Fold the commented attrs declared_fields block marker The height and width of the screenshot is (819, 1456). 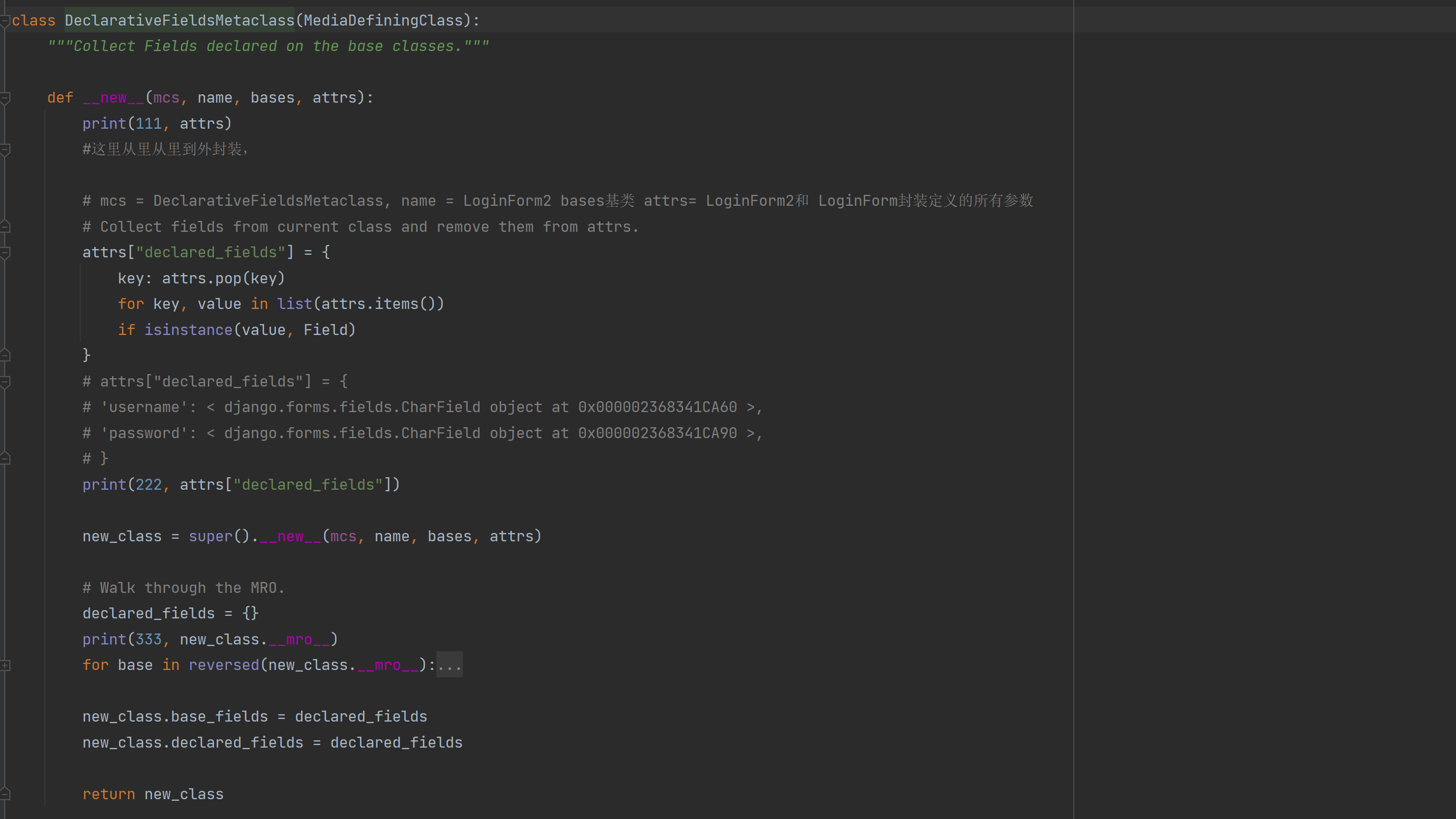click(x=5, y=382)
